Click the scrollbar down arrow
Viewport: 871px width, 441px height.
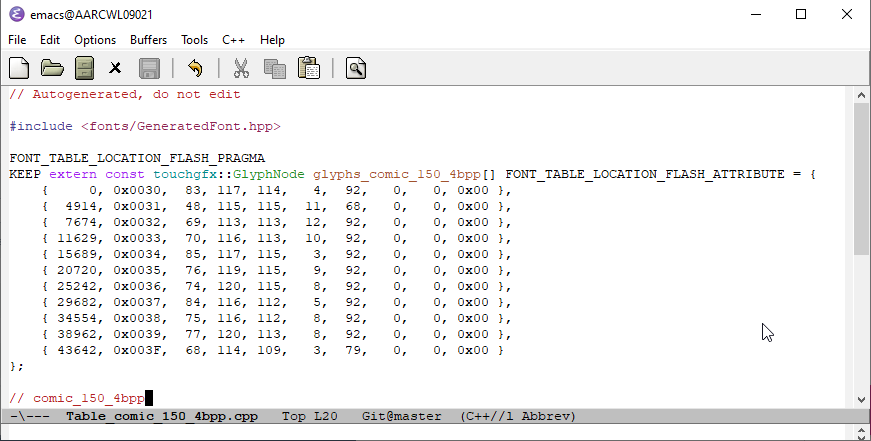tap(861, 399)
